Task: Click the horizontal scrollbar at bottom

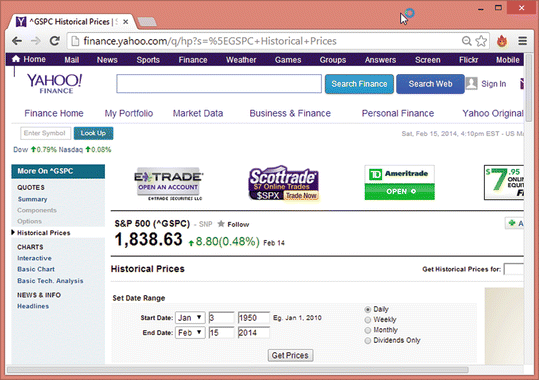Action: 238,370
